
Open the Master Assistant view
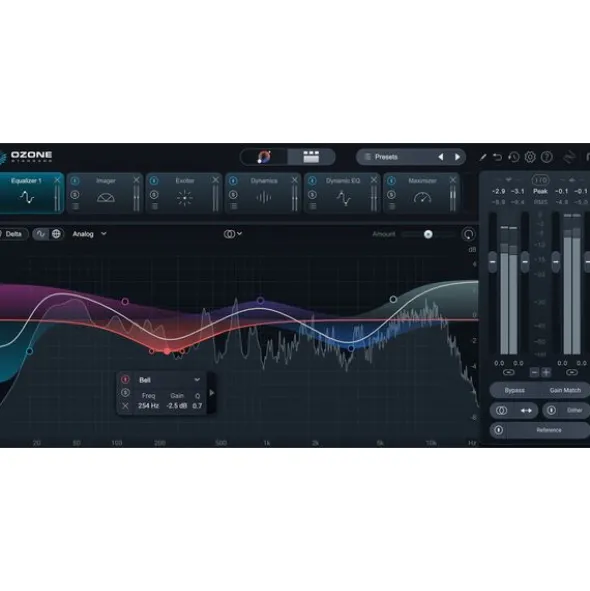coord(264,157)
